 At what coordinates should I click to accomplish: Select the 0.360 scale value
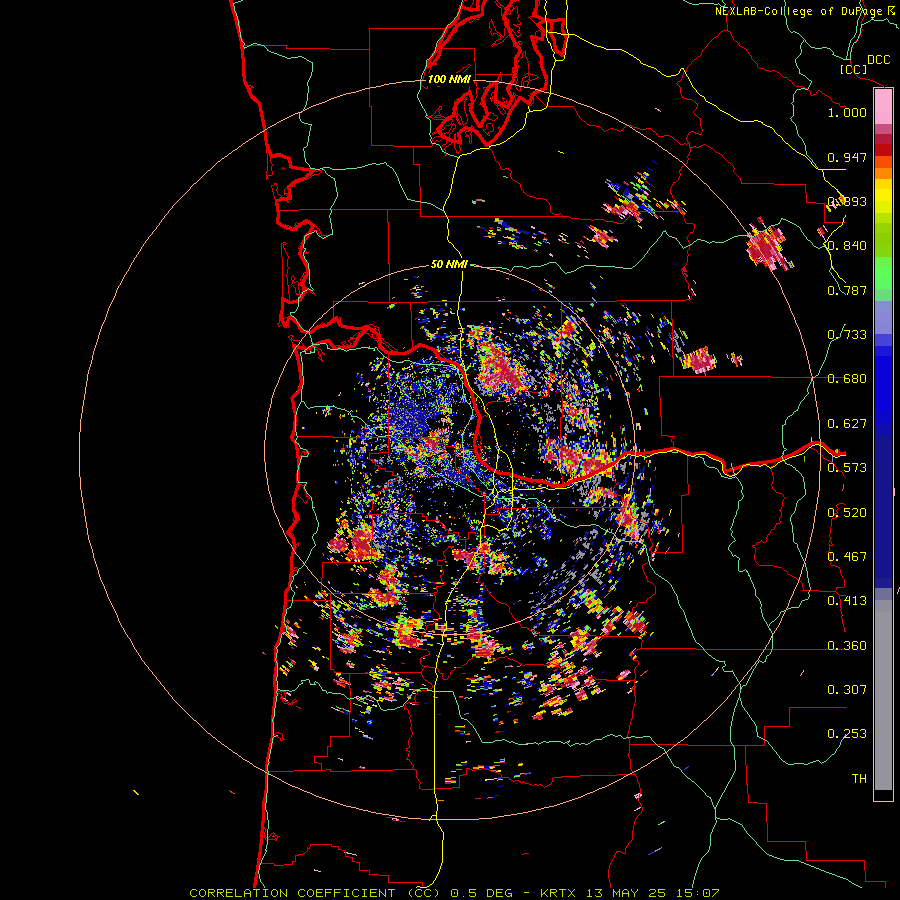point(847,646)
